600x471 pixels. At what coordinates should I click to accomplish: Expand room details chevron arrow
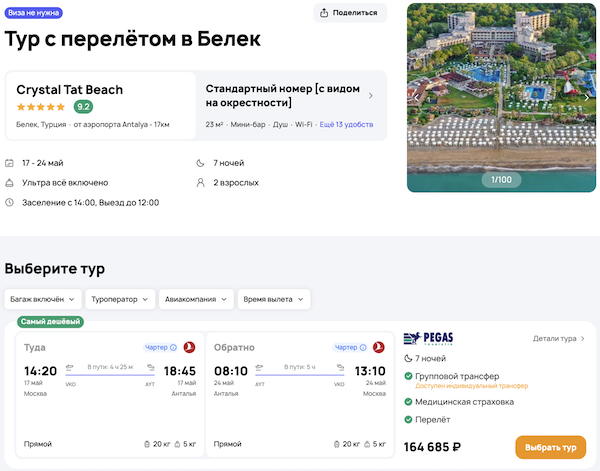coord(371,96)
